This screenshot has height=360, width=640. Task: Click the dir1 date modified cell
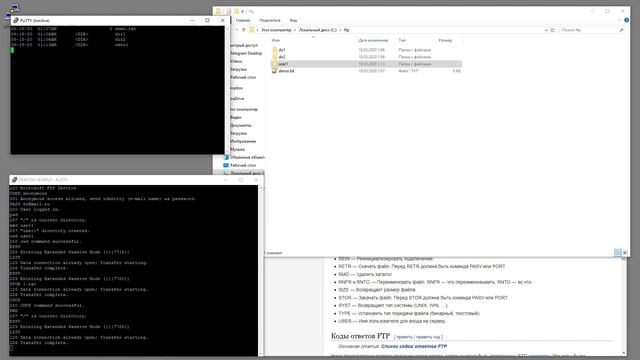click(371, 50)
